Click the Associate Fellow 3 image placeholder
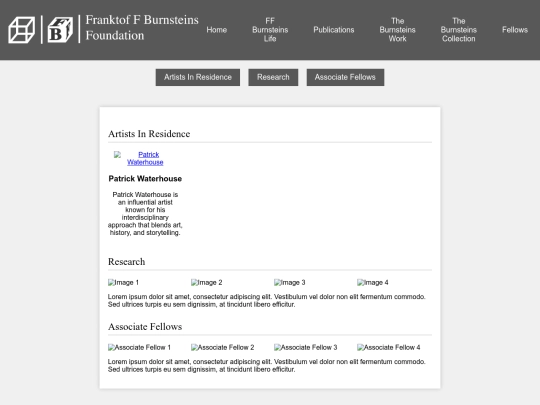The width and height of the screenshot is (540, 405). point(305,347)
